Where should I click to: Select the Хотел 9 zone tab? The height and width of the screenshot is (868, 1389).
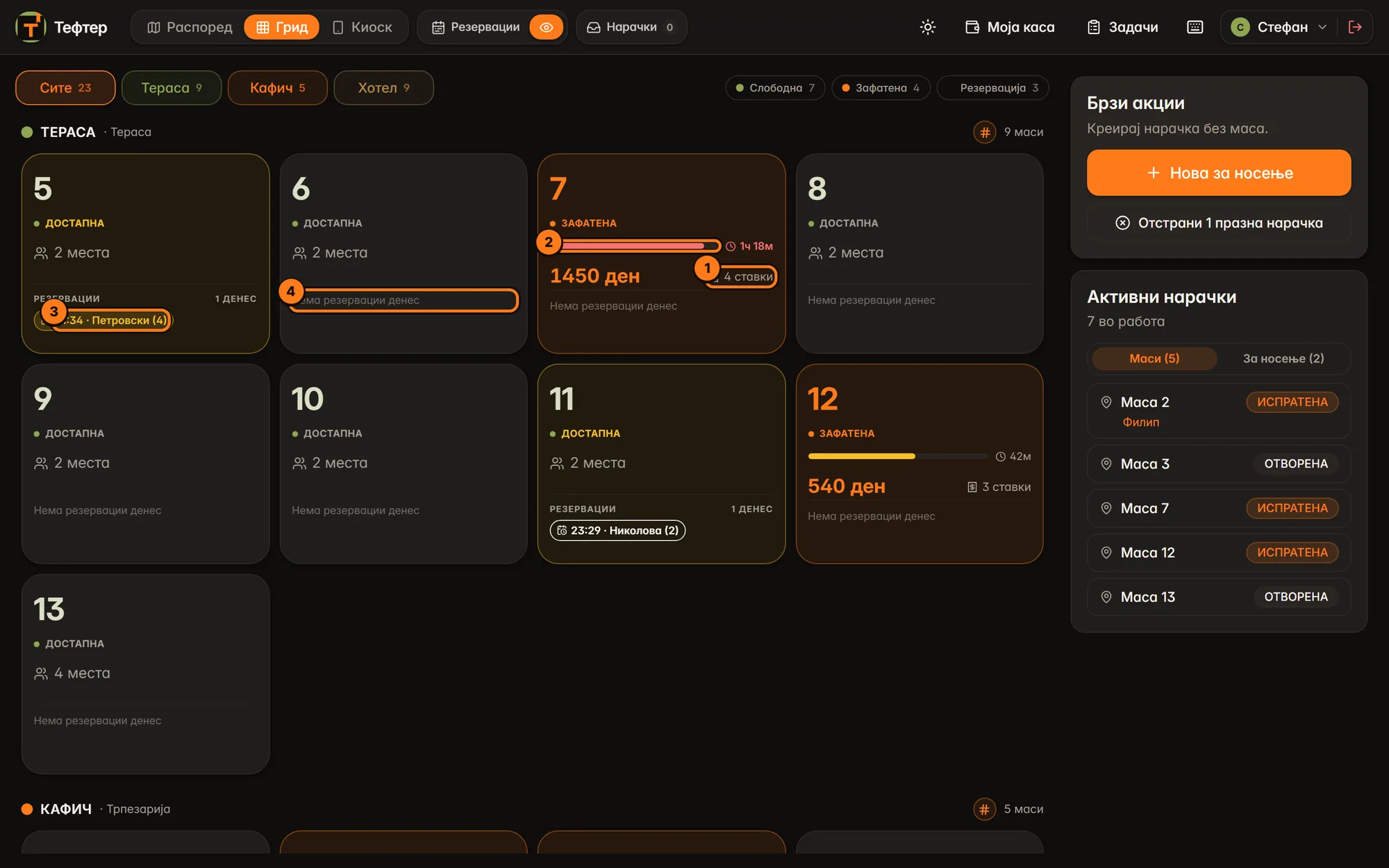point(384,87)
